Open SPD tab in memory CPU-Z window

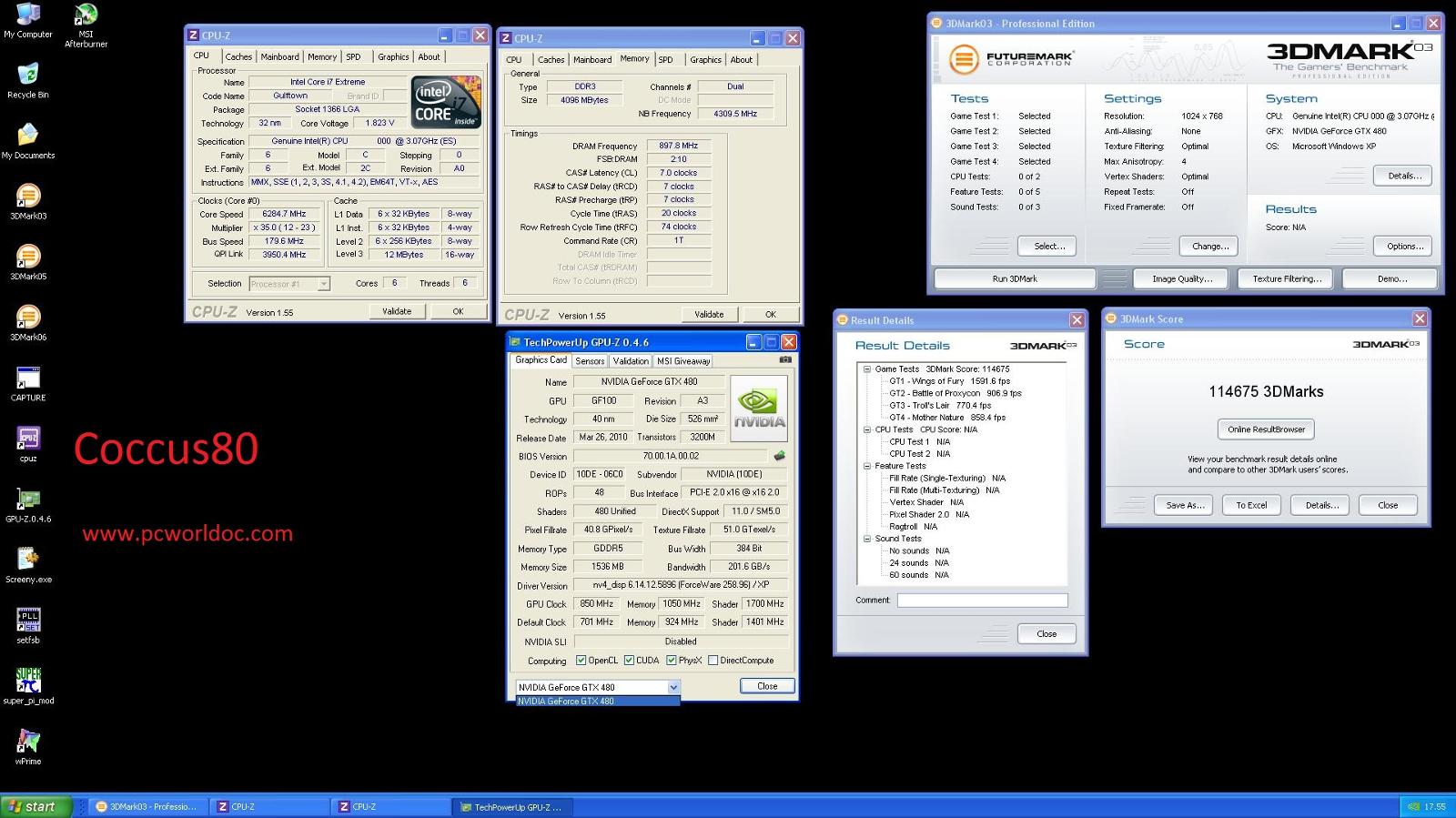pos(666,60)
